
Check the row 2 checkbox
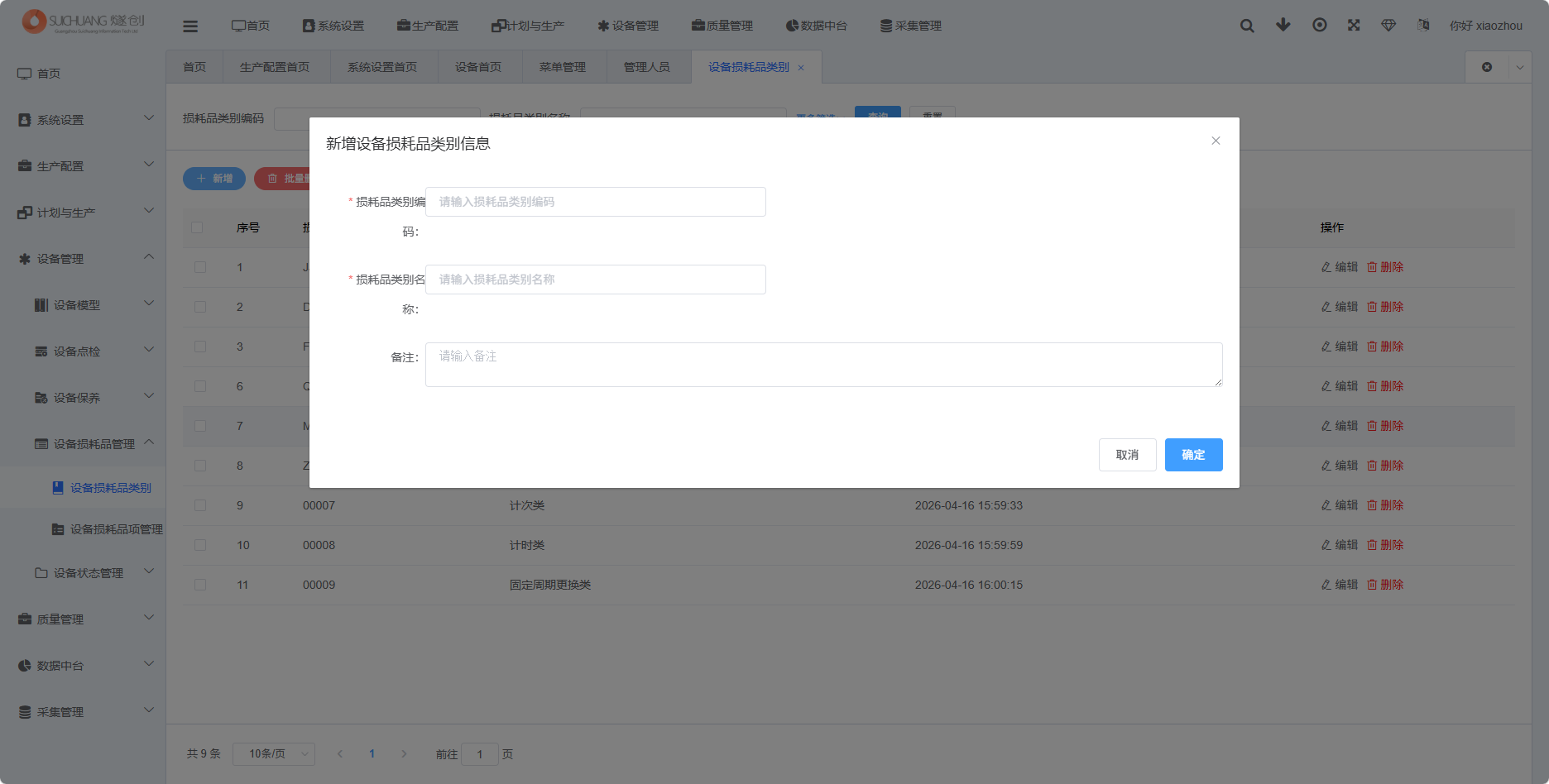click(200, 307)
